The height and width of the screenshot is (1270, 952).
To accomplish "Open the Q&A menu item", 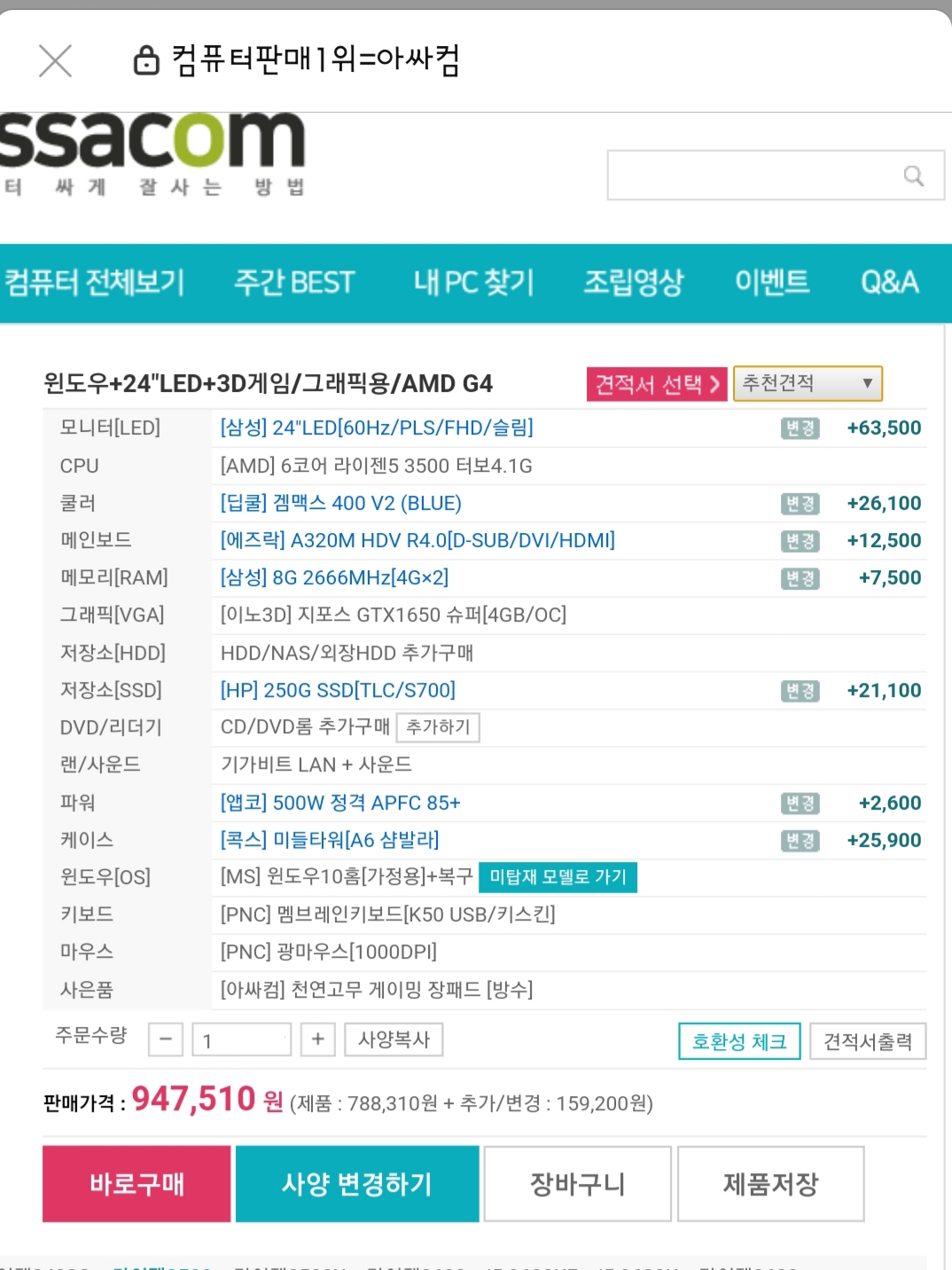I will coord(890,282).
